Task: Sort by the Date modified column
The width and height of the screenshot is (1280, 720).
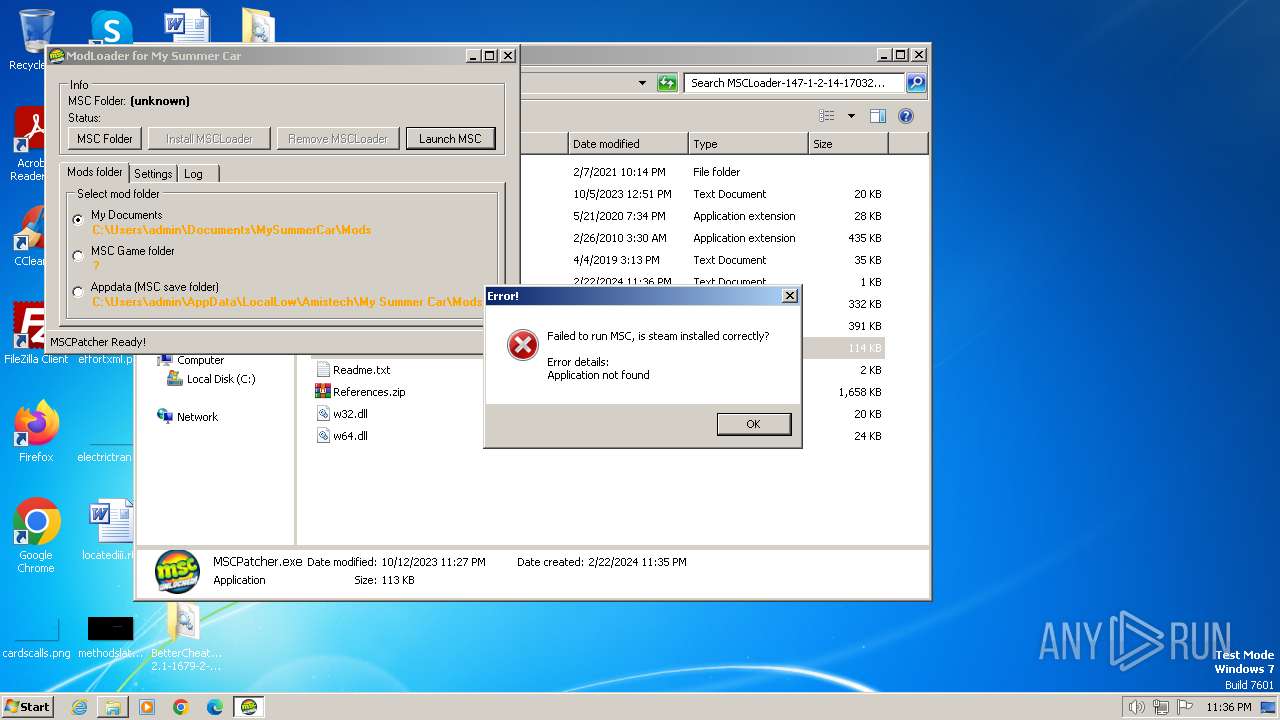Action: coord(628,144)
